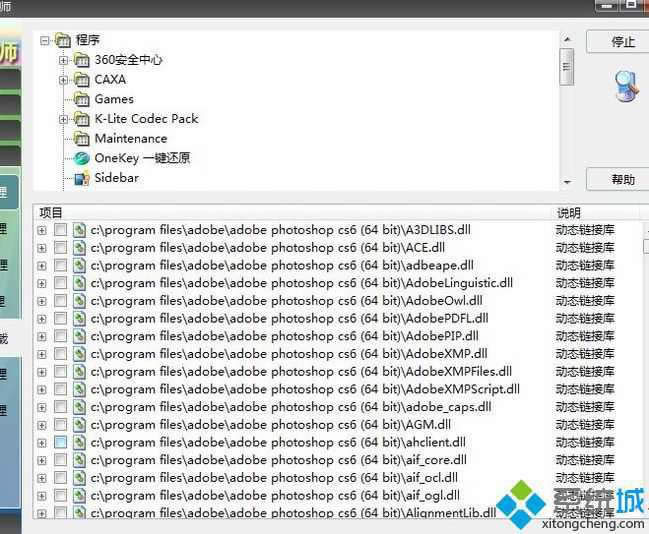Click the 程序 root folder icon

tap(63, 40)
